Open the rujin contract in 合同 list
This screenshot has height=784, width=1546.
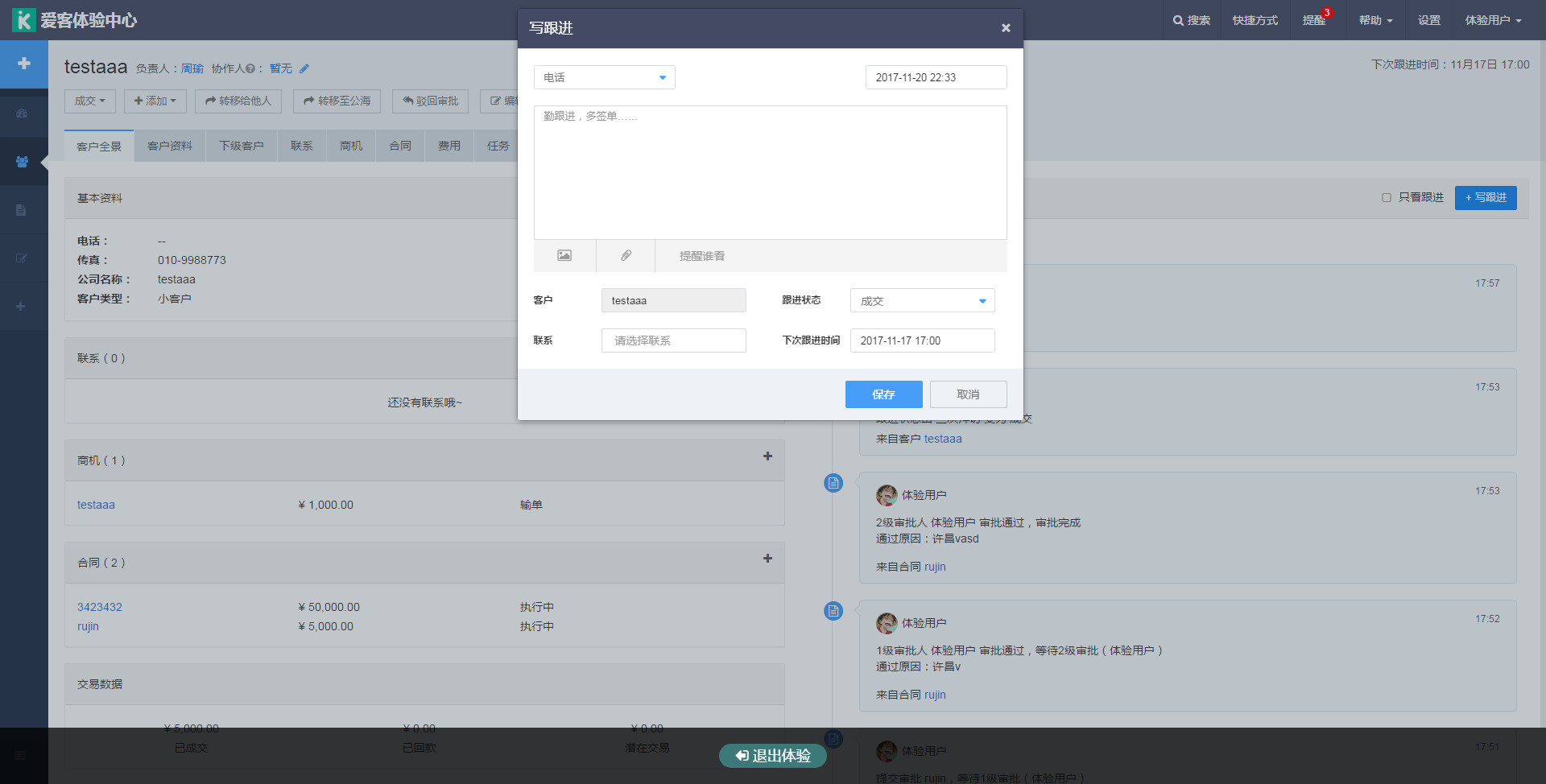(88, 626)
